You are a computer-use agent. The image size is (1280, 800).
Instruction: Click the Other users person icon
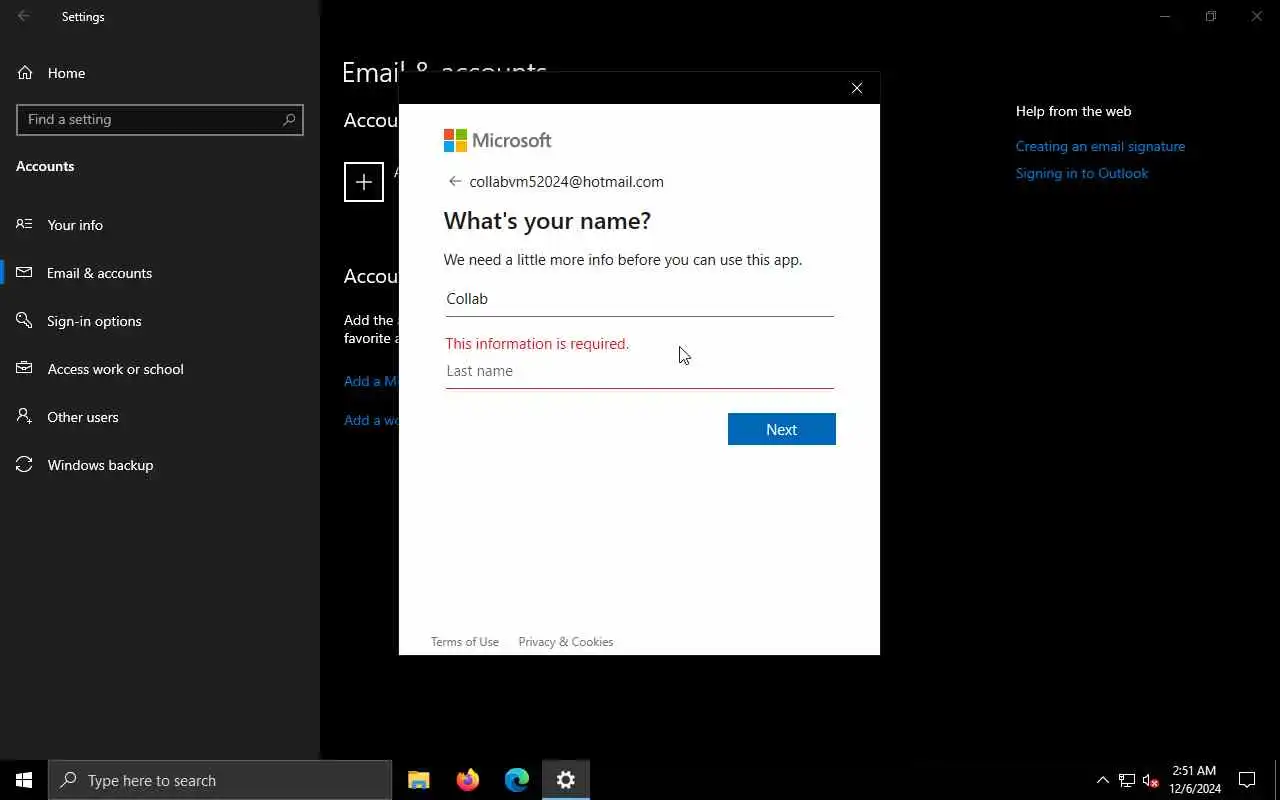click(x=25, y=416)
